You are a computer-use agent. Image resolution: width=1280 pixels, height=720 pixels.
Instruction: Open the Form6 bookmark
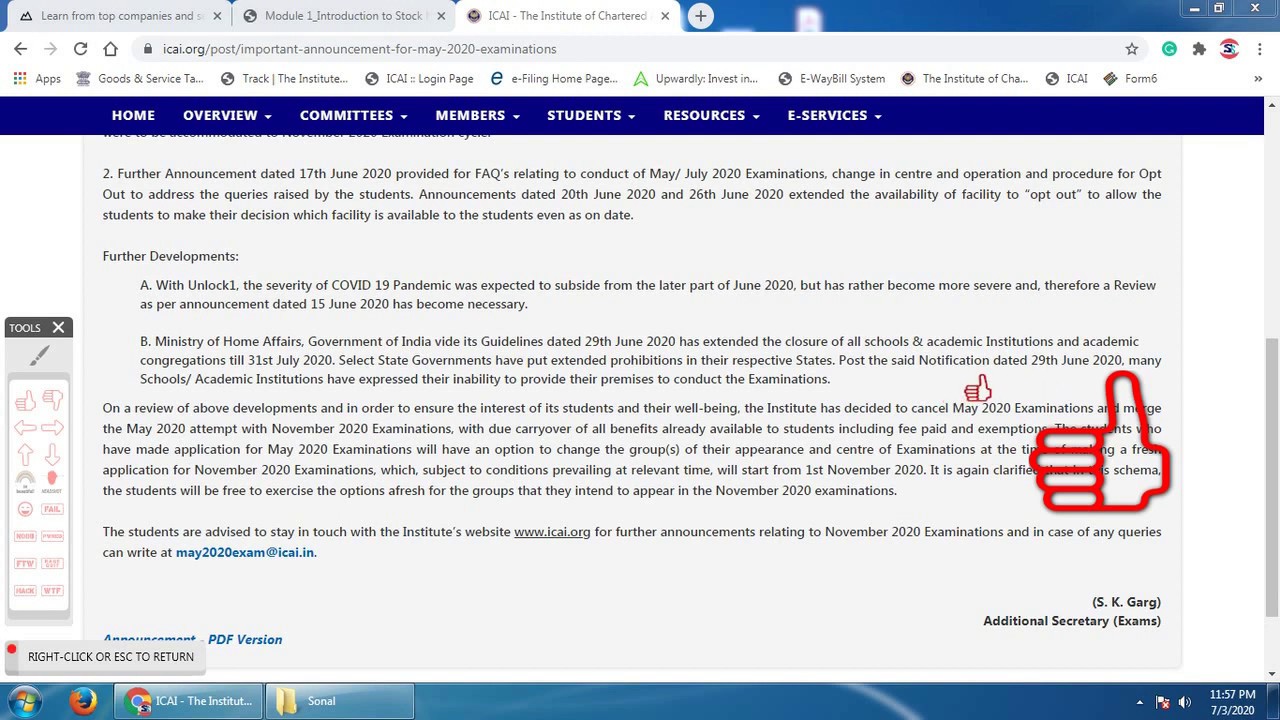[1130, 78]
